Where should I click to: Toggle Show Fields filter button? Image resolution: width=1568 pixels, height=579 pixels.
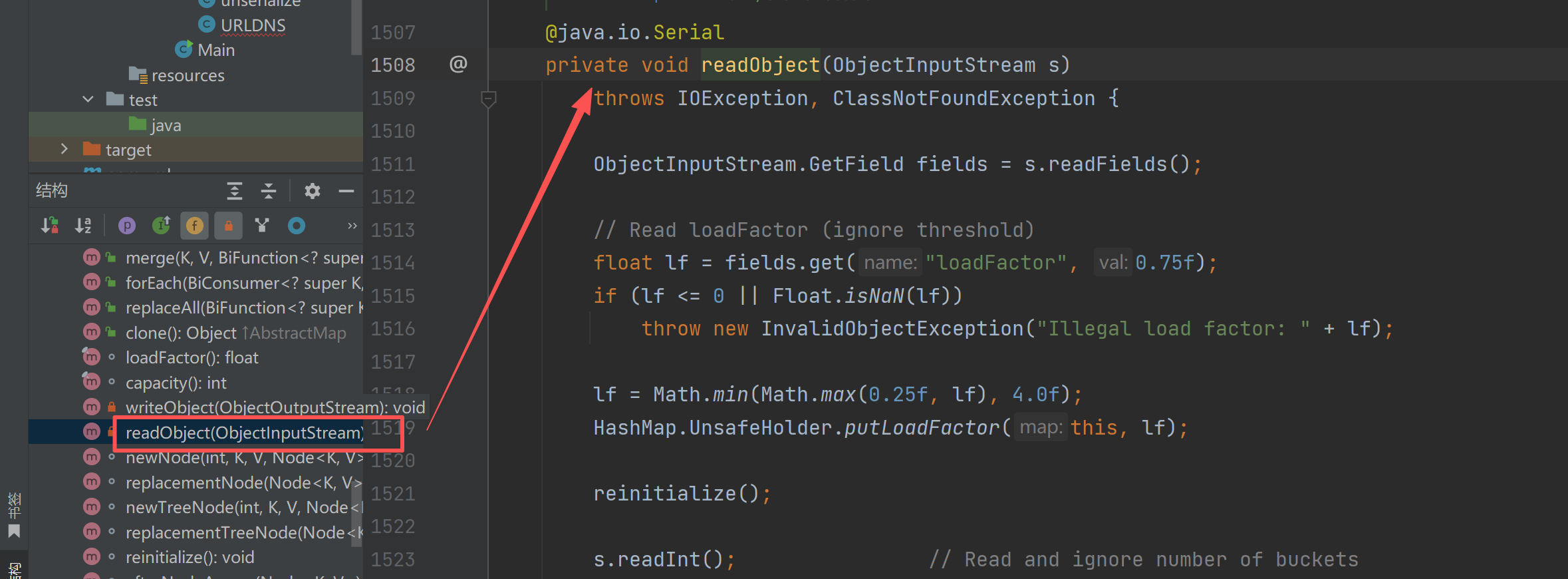click(194, 226)
